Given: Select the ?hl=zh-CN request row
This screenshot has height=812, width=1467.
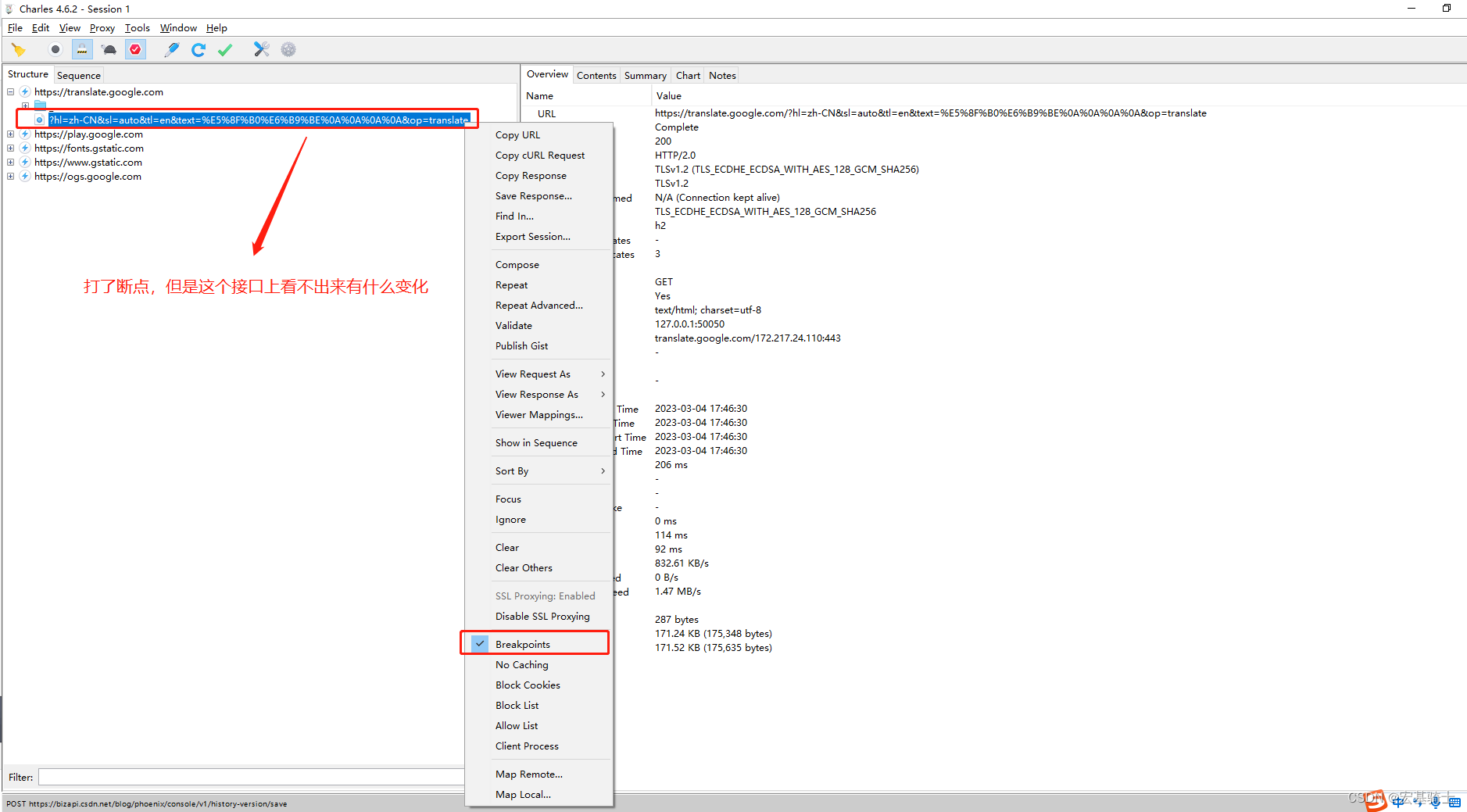Looking at the screenshot, I should (x=259, y=120).
